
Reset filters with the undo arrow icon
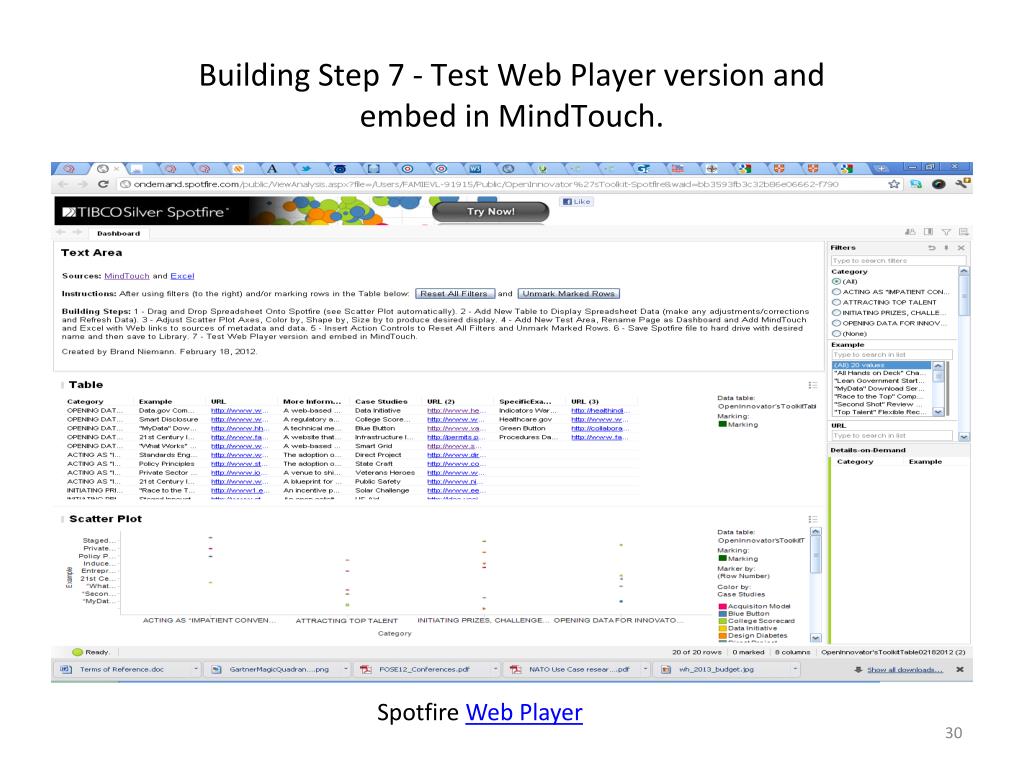pos(932,248)
